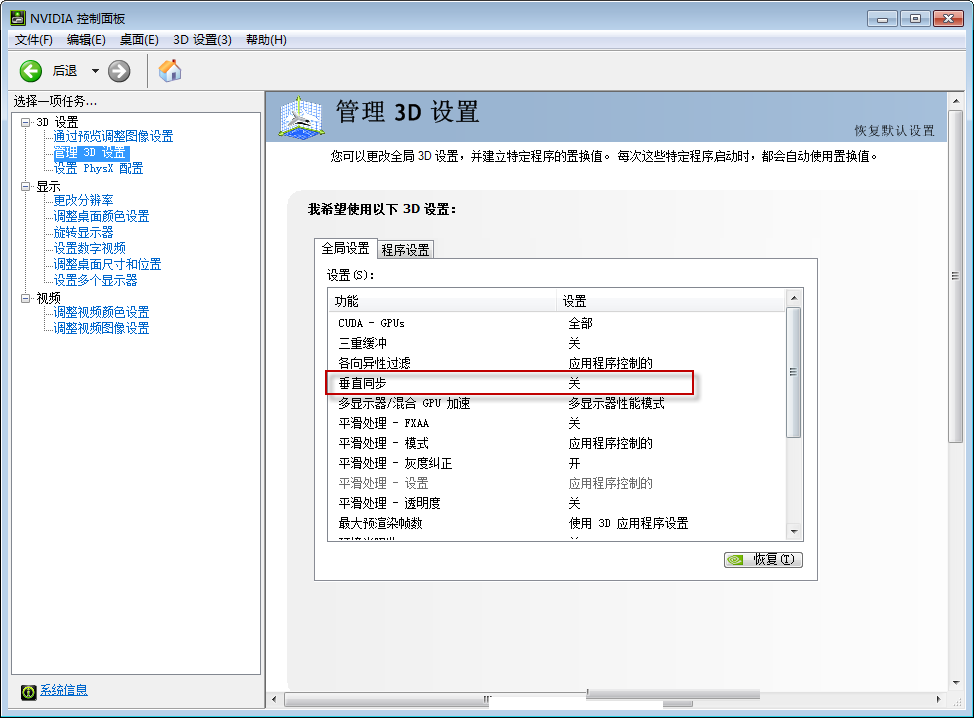Image resolution: width=974 pixels, height=718 pixels.
Task: Open 更改分辨率 task
Action: pyautogui.click(x=83, y=200)
